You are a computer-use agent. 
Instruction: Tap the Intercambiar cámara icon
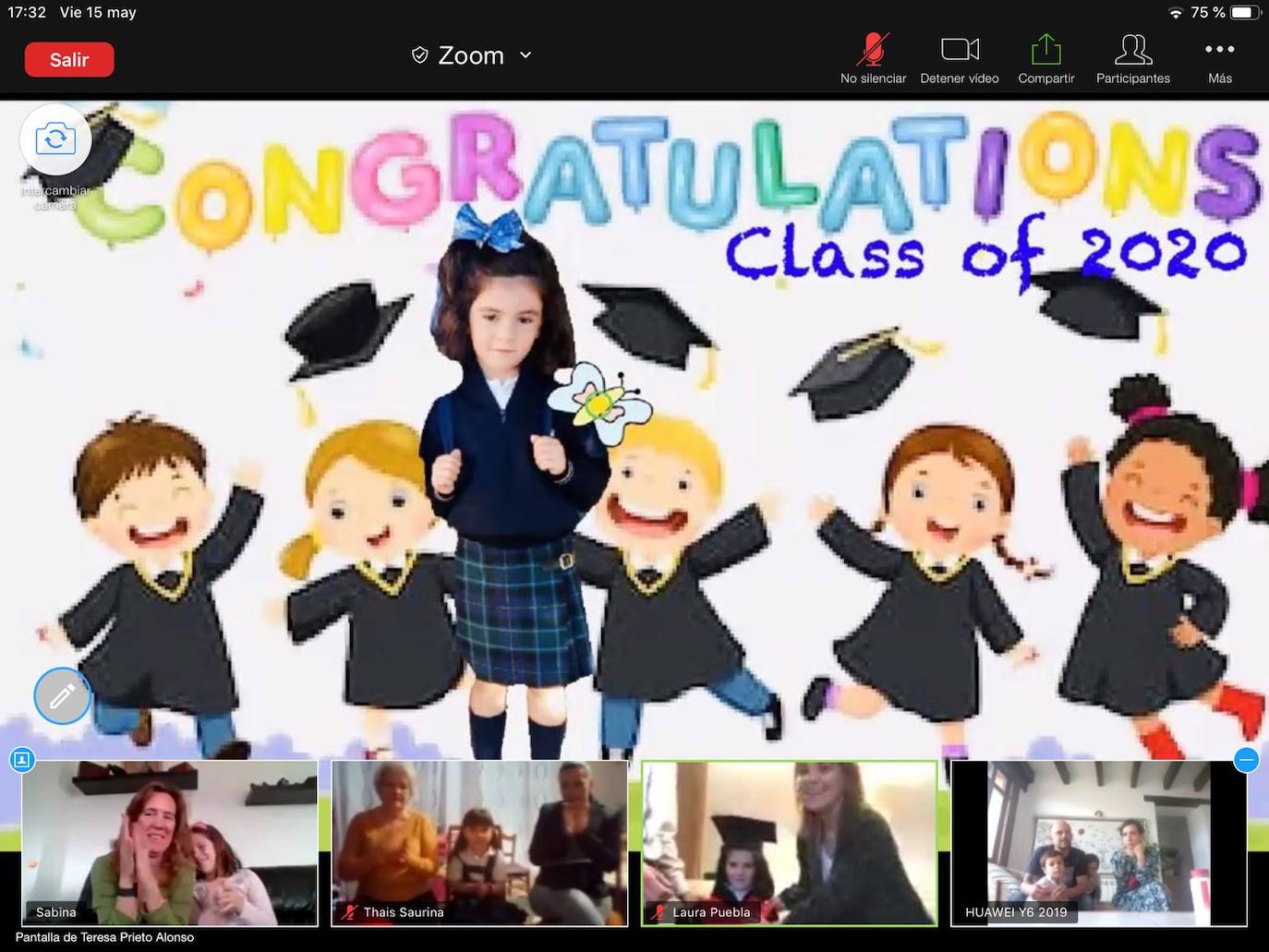(55, 139)
